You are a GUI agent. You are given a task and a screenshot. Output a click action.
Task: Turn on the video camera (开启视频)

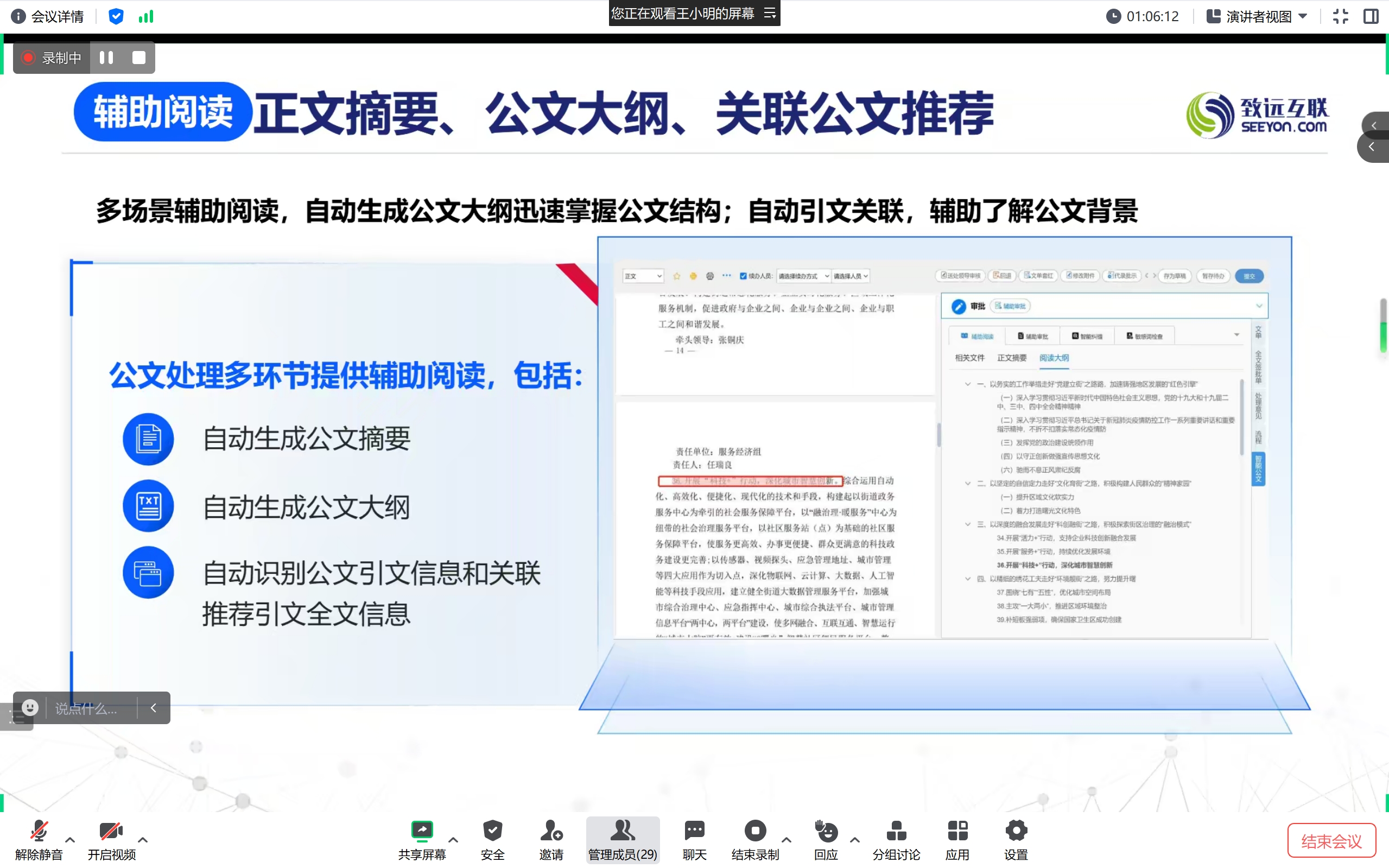coord(111,831)
